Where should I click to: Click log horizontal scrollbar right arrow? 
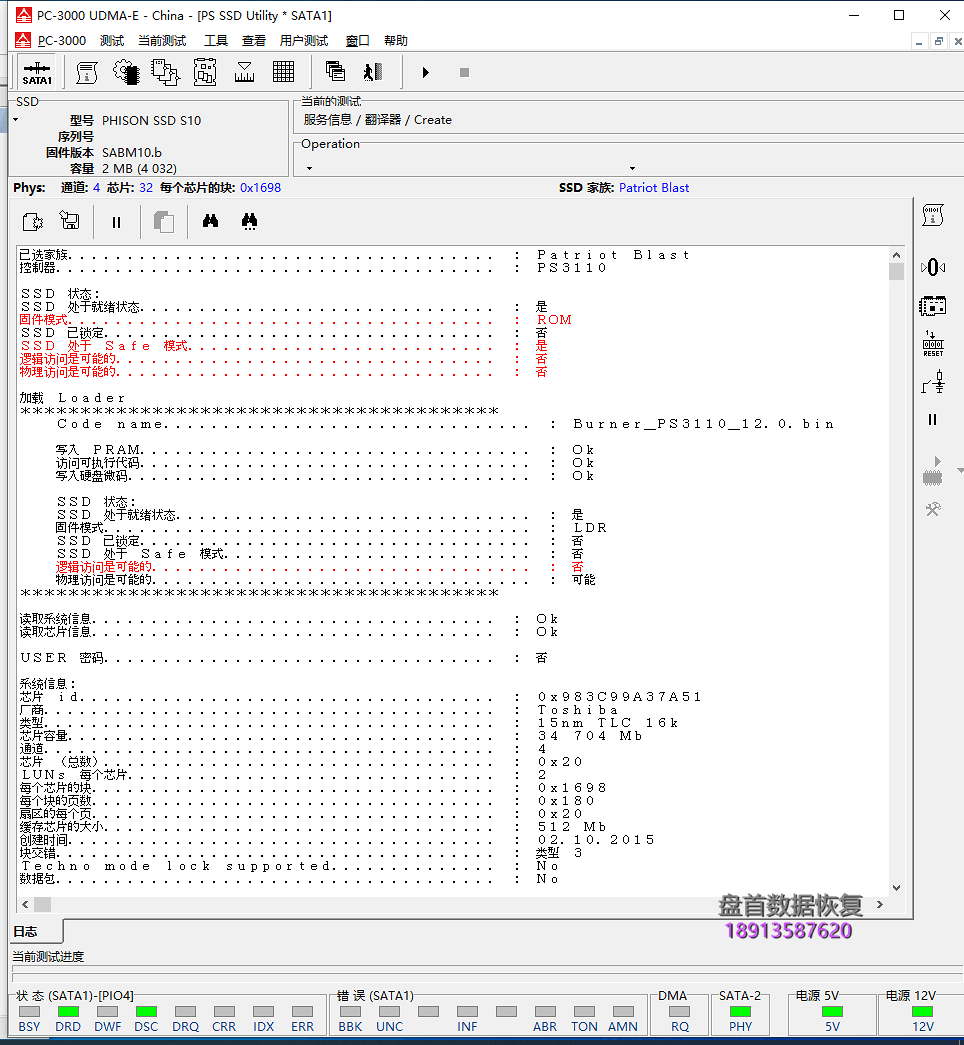point(880,904)
